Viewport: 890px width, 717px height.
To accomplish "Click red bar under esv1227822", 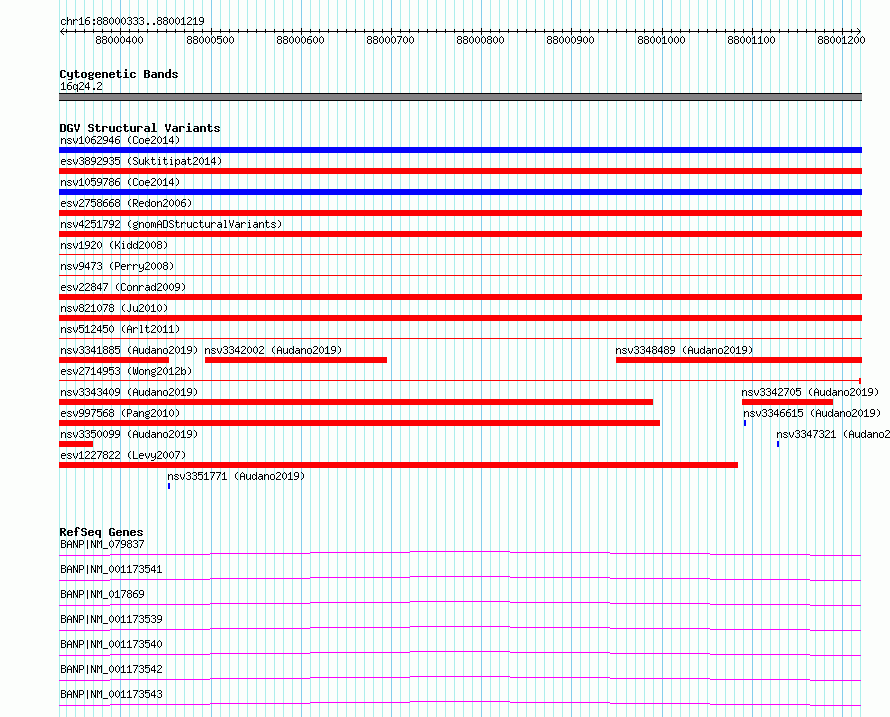I will click(x=398, y=465).
